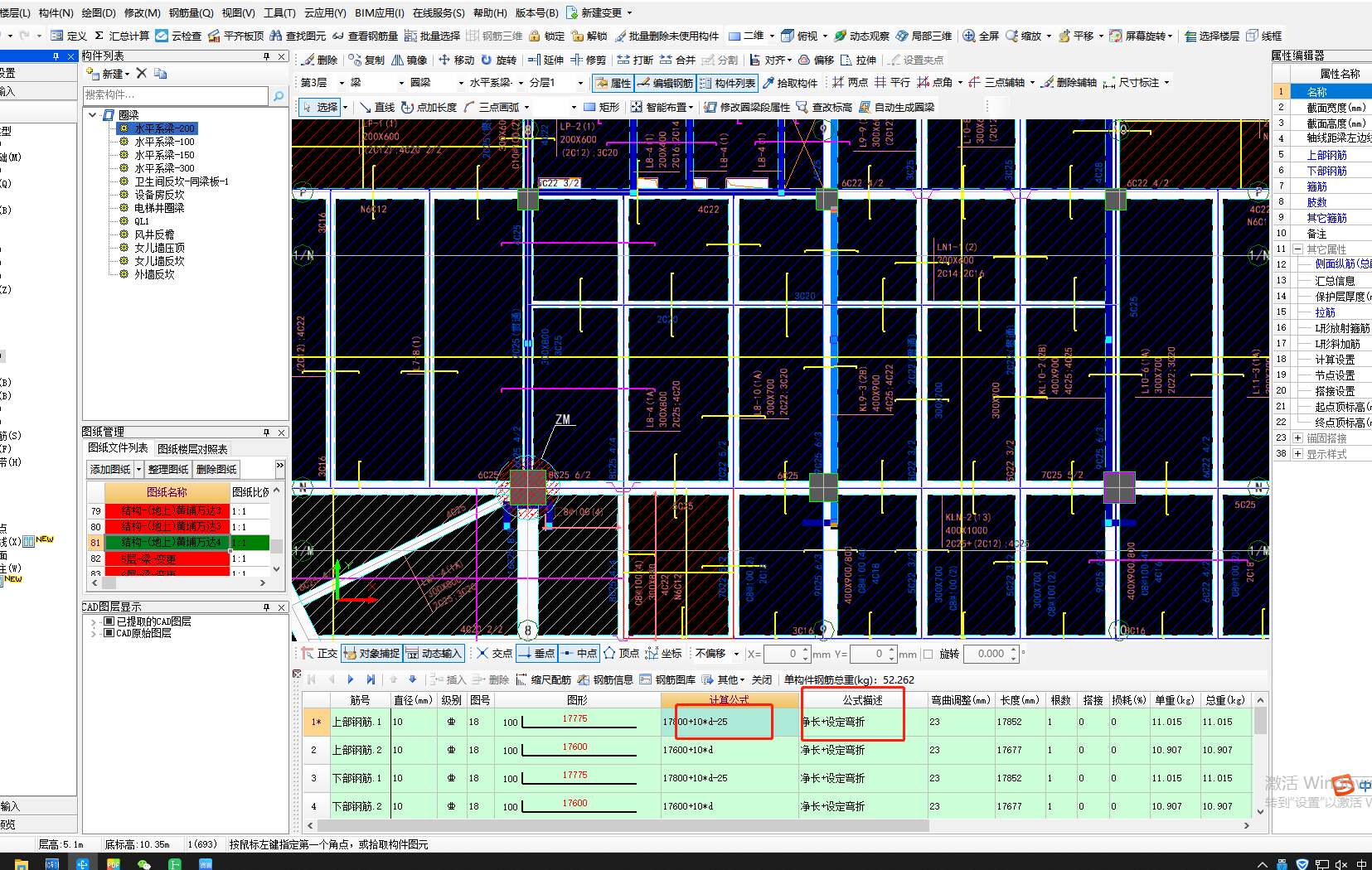1372x870 pixels.
Task: Open the 云应用(Y) menu
Action: click(325, 12)
